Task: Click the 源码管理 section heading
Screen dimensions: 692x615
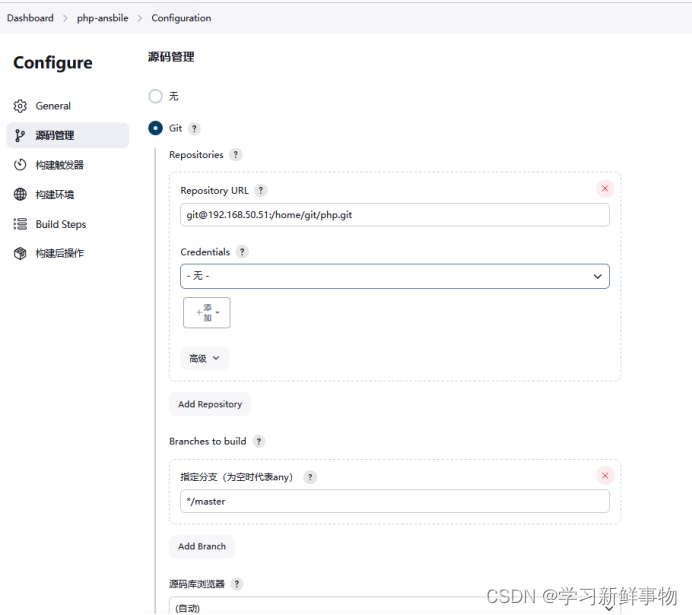Action: [x=171, y=57]
